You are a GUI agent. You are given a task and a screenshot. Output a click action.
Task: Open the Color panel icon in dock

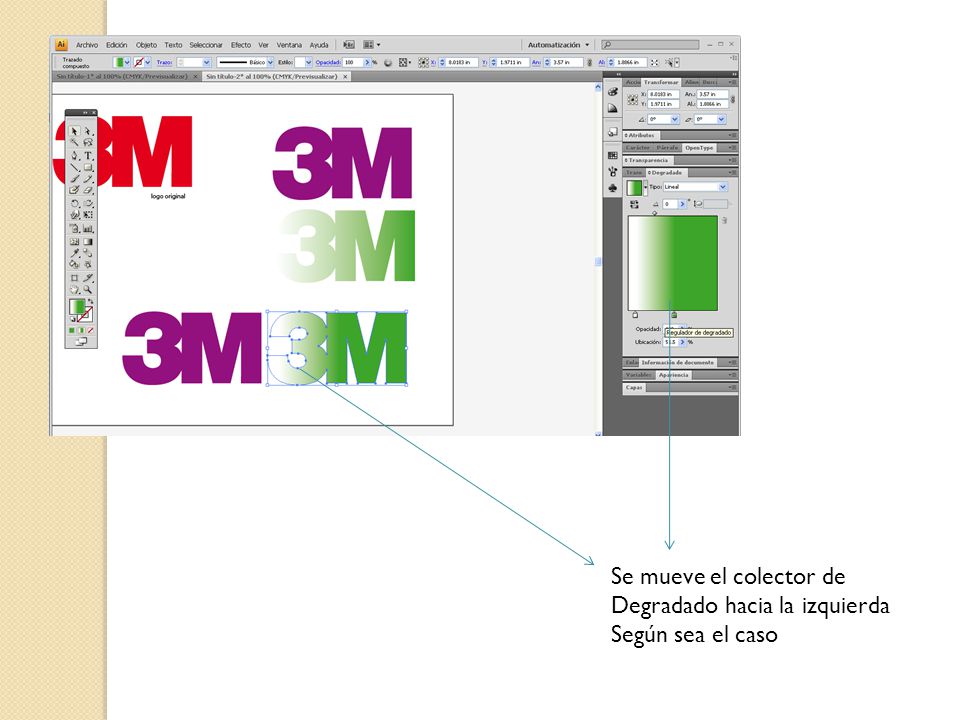613,92
